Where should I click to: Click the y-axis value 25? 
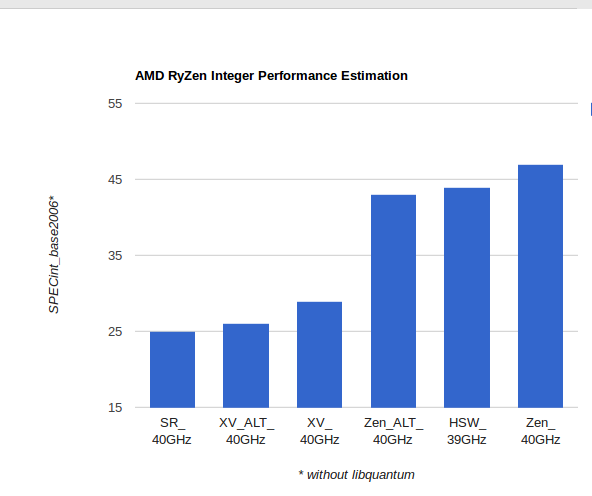point(115,332)
